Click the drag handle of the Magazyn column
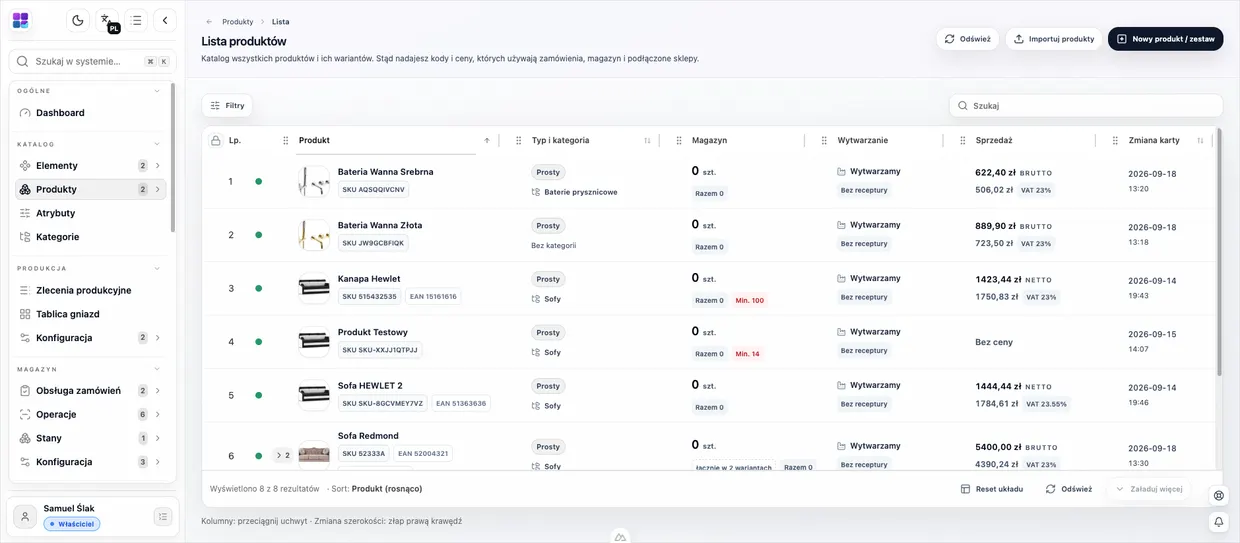1240x543 pixels. click(679, 141)
